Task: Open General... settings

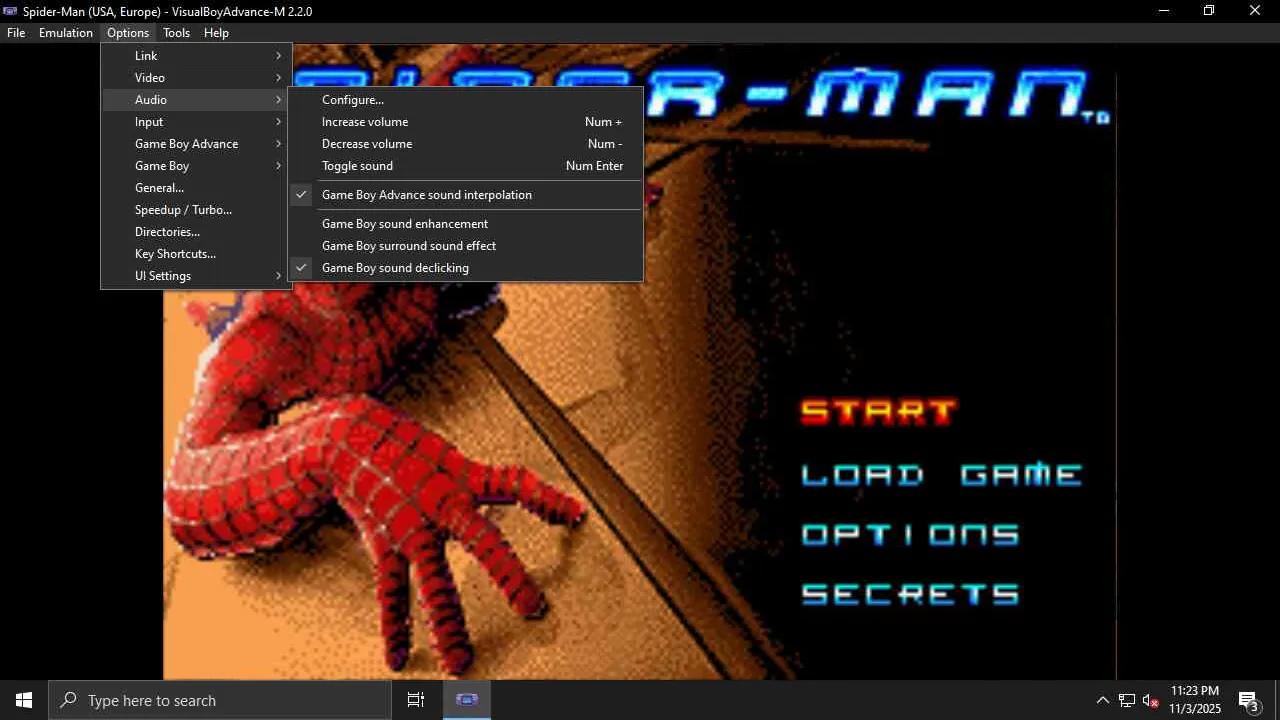Action: (x=196, y=188)
